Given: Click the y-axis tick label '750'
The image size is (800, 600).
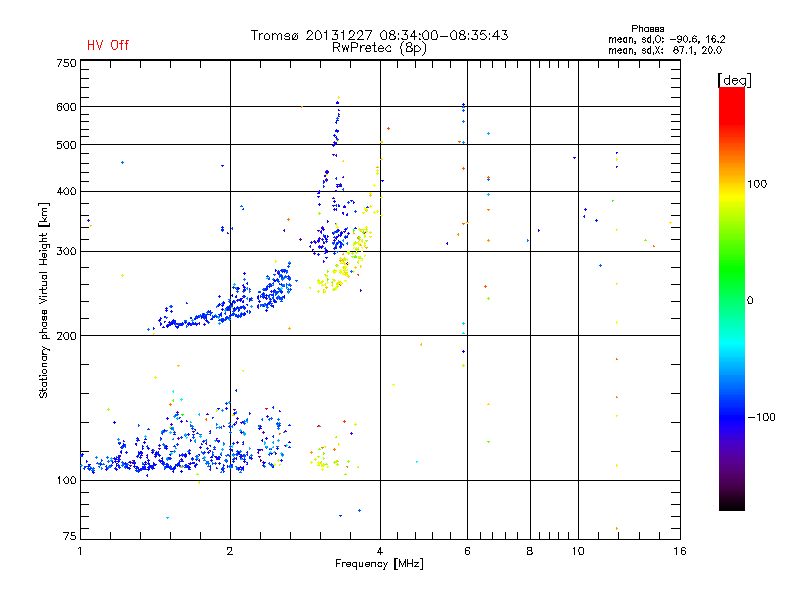Looking at the screenshot, I should [66, 63].
